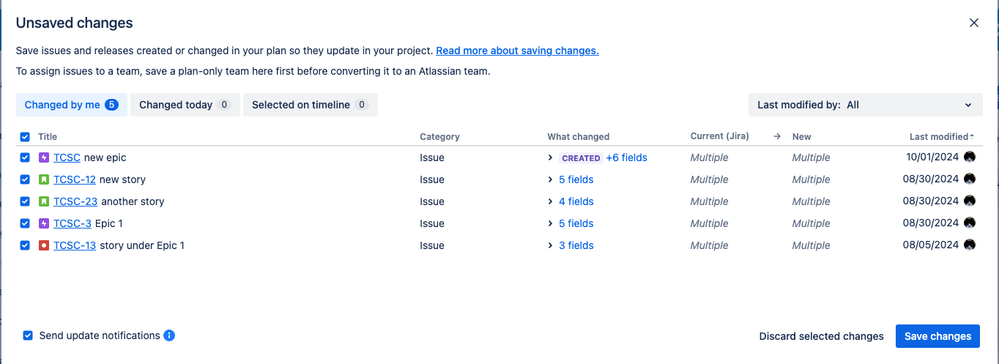The height and width of the screenshot is (364, 999).
Task: Sort by the Last modified column header
Action: 942,136
